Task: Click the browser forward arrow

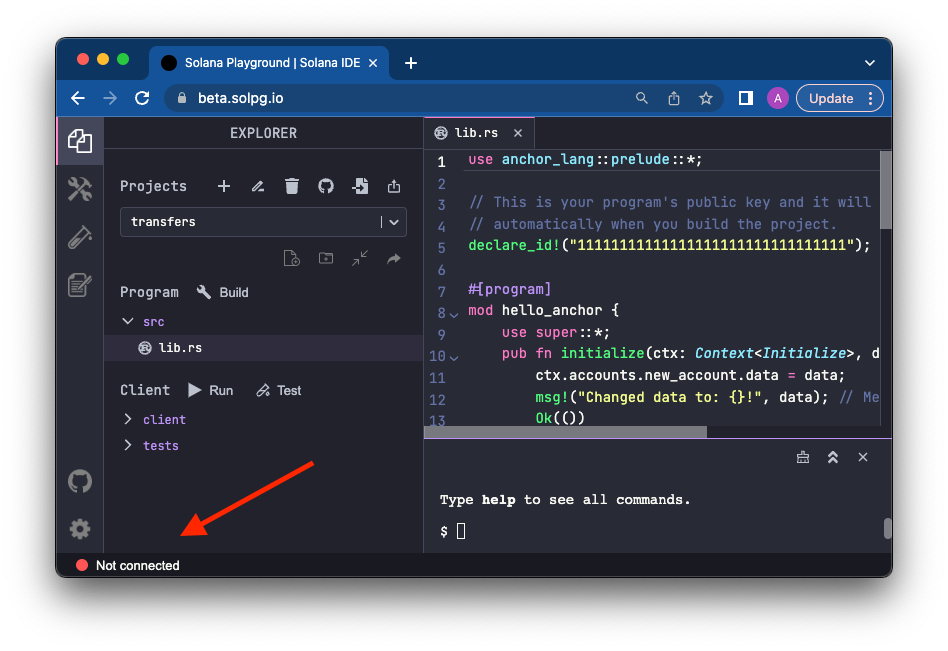Action: (x=110, y=98)
